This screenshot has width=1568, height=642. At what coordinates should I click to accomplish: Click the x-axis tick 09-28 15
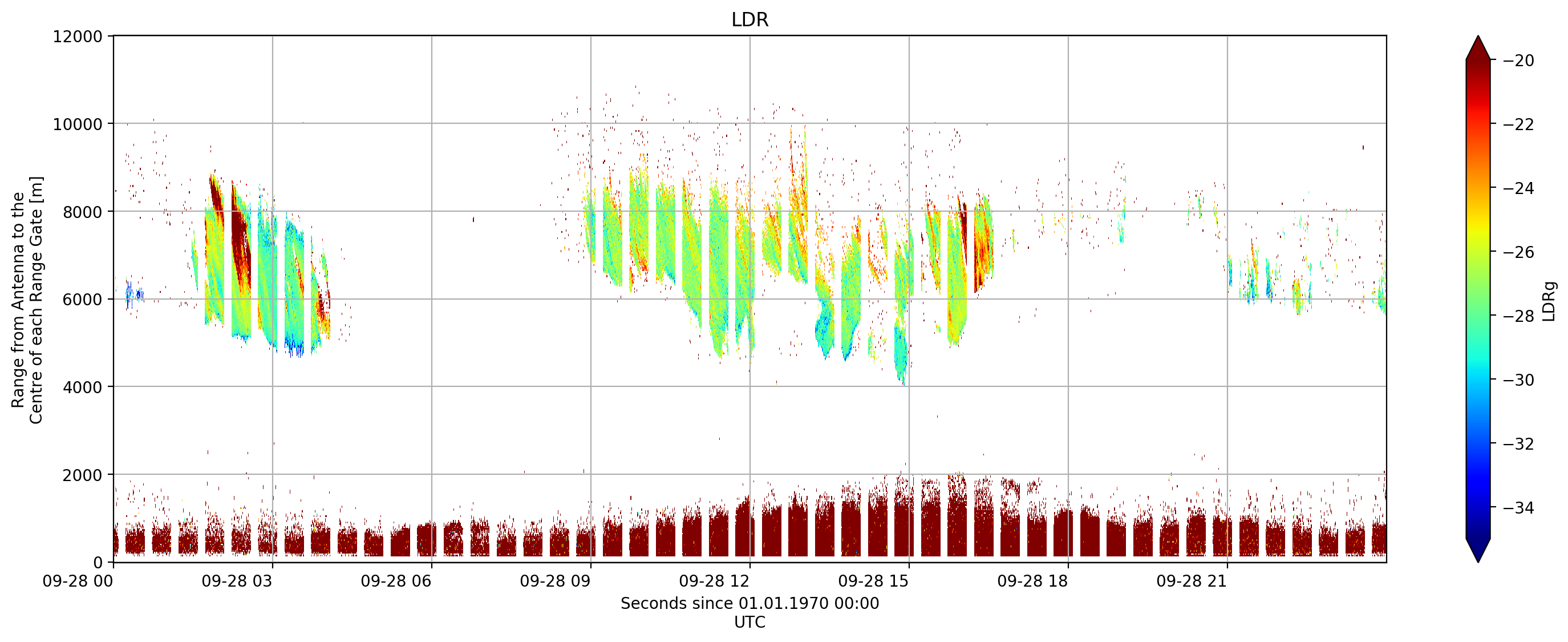(x=873, y=581)
